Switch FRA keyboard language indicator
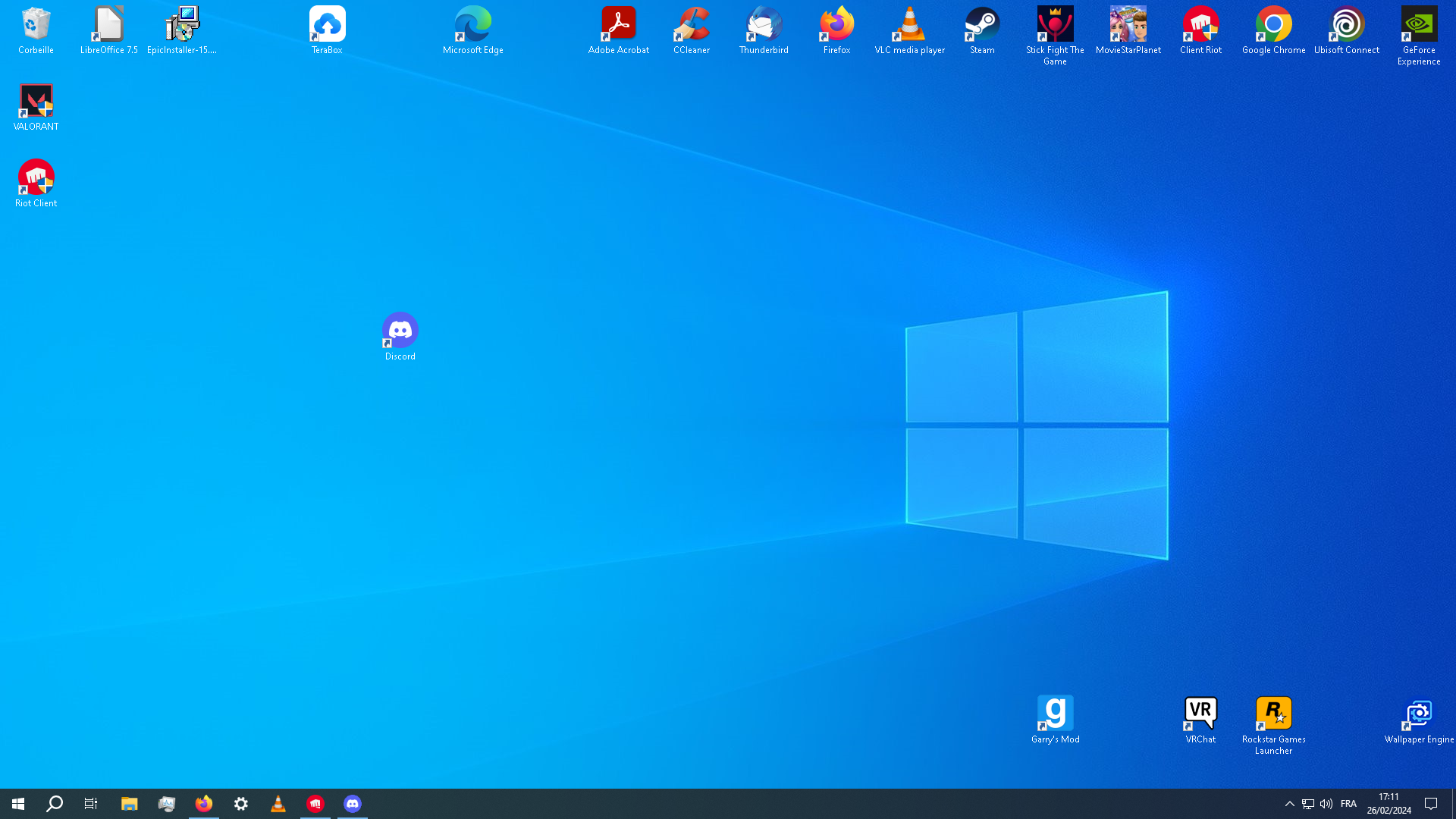Screen dimensions: 1456x819 [1348, 804]
